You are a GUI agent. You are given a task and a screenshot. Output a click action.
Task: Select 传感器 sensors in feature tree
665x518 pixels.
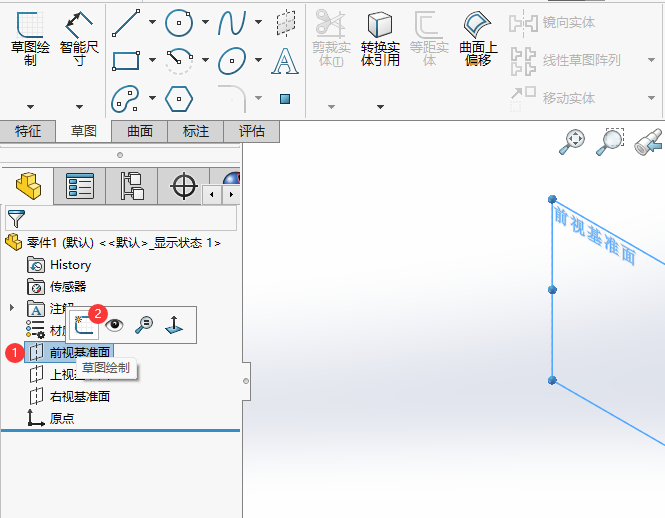tap(57, 287)
